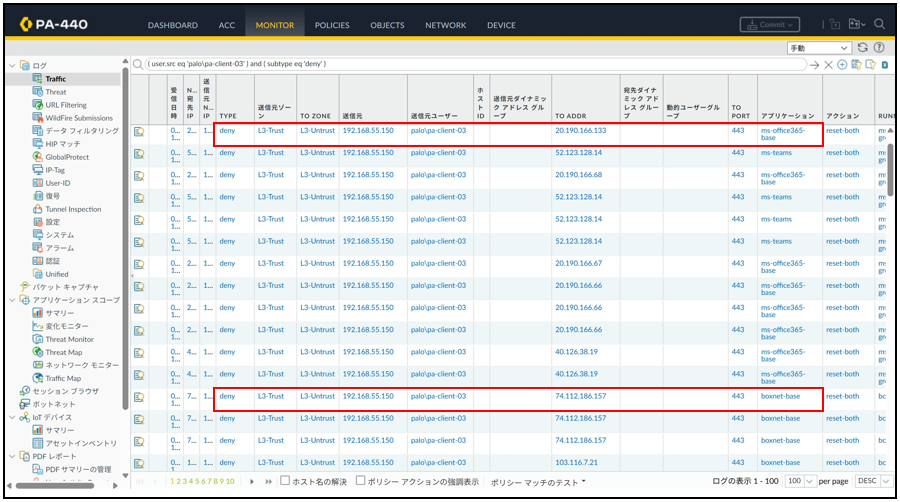Click the URL Filtering log icon
Viewport: 900px width, 502px height.
(38, 104)
